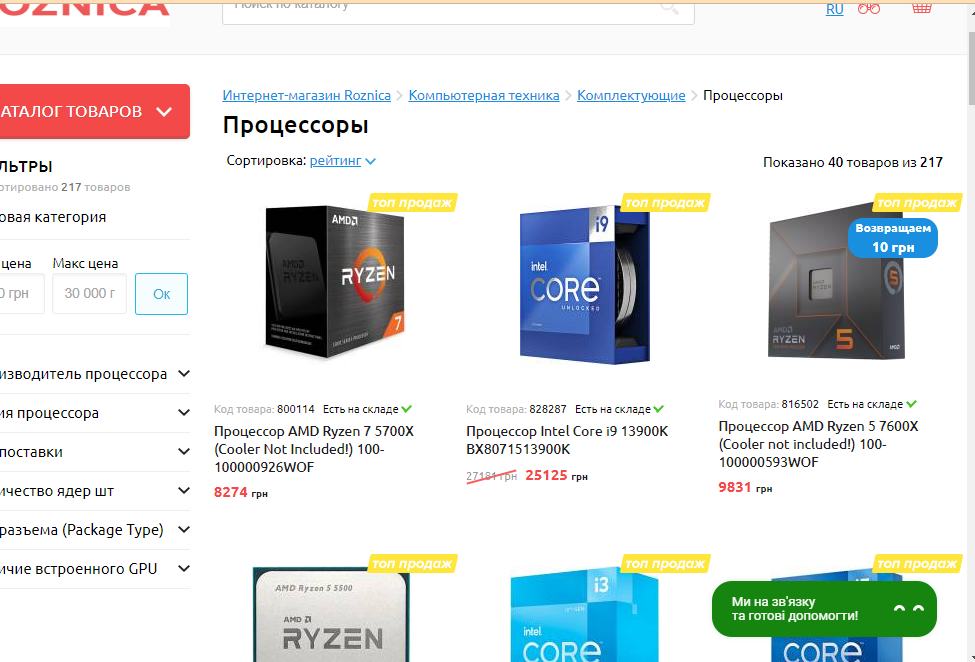
Task: Click the max price input field
Action: coord(90,293)
